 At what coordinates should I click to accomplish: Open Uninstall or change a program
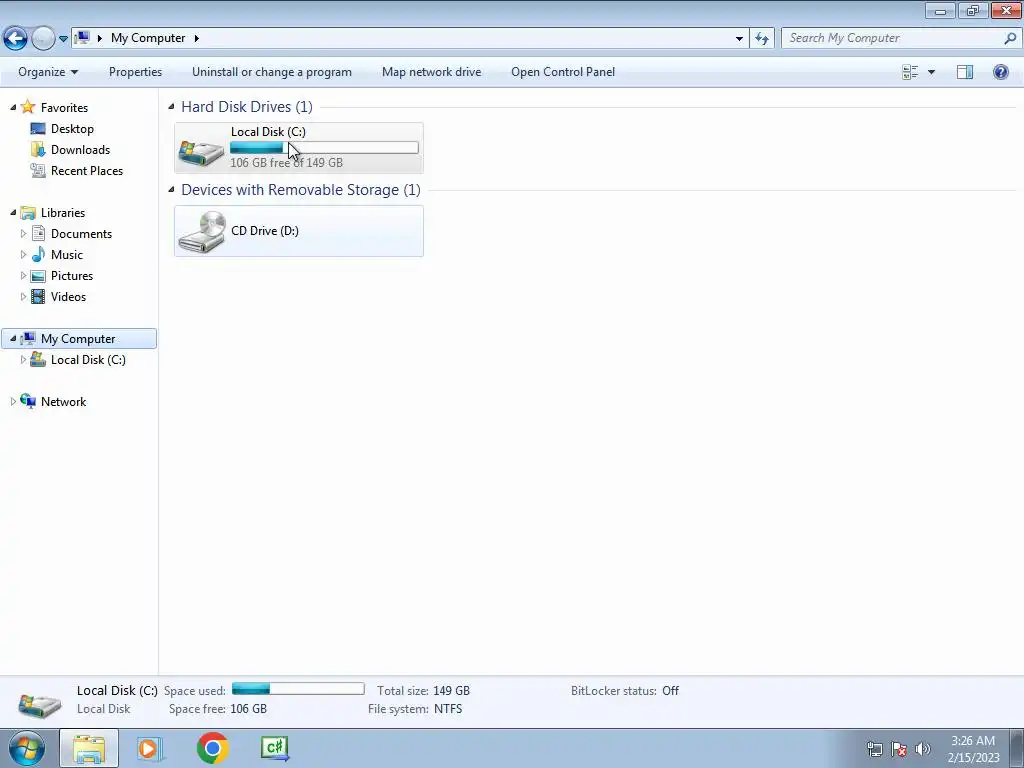tap(272, 72)
